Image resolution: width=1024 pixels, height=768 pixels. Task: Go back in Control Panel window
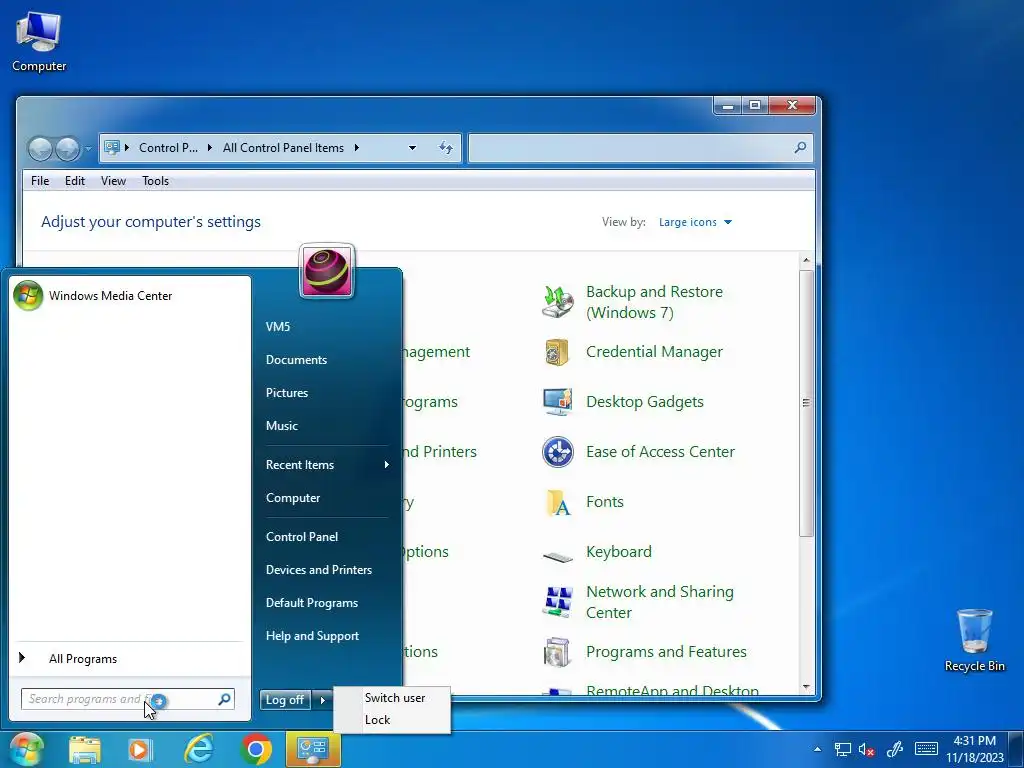pyautogui.click(x=40, y=149)
